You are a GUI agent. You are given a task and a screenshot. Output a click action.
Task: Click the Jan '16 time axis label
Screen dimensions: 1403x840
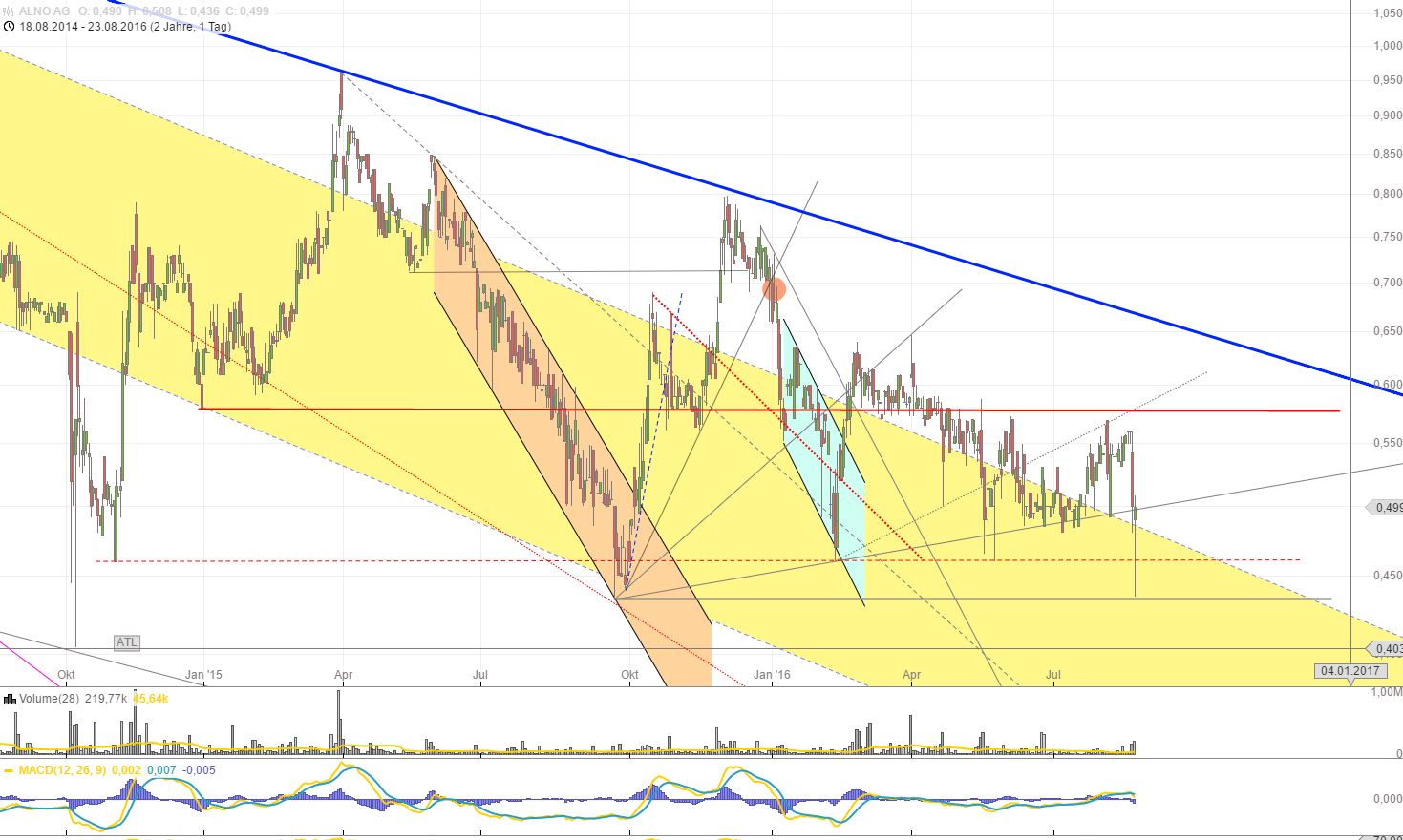772,675
